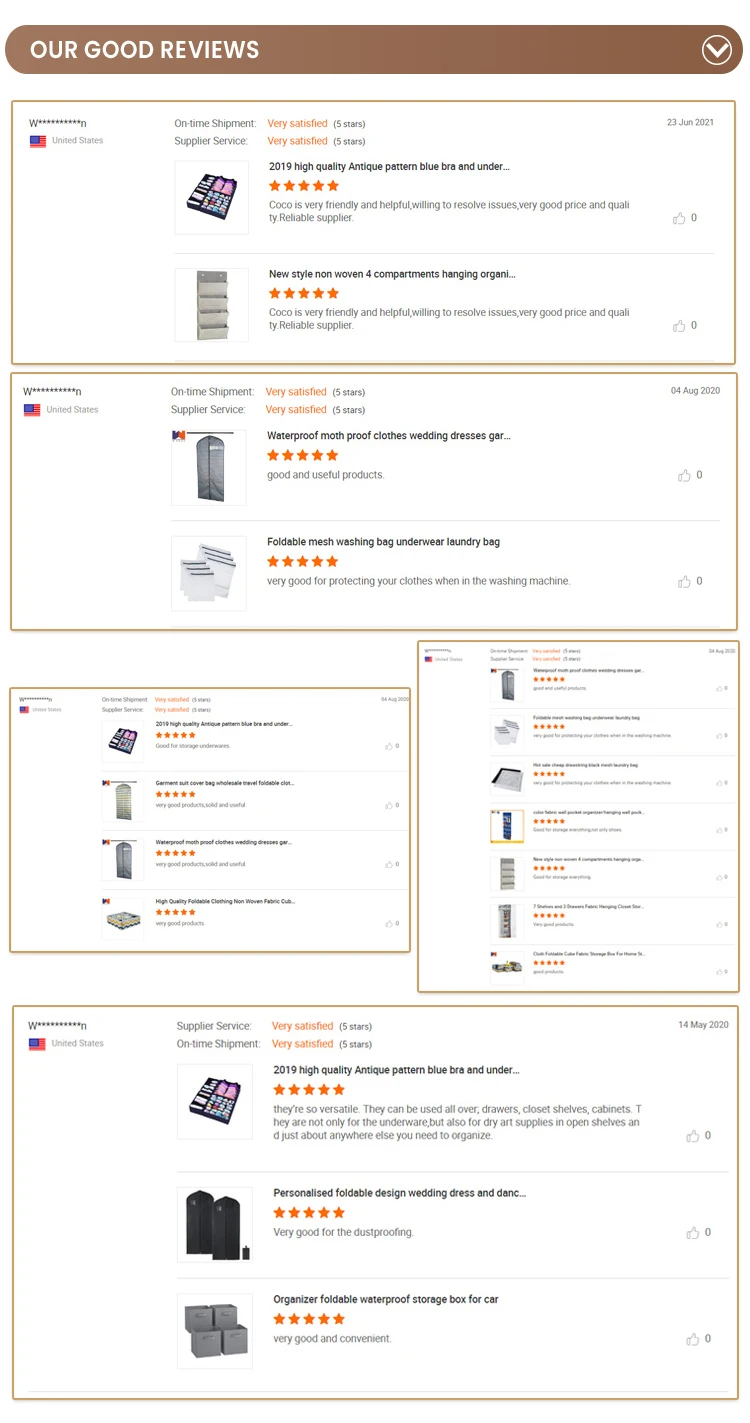Collapse the Our Good Reviews section chevron
750x1423 pixels.
tap(716, 50)
